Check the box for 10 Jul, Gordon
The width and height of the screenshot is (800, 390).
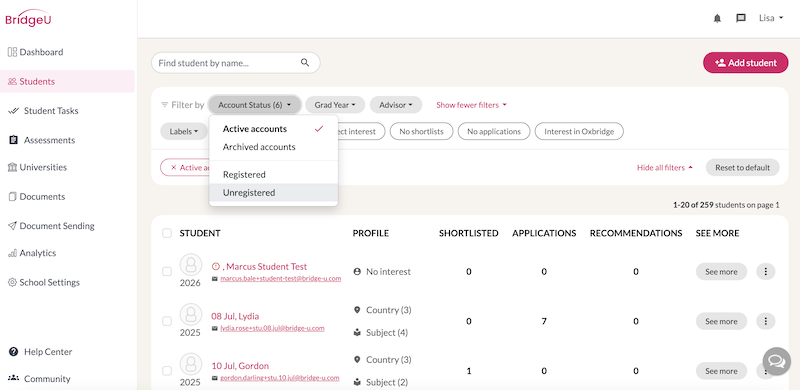coord(167,371)
